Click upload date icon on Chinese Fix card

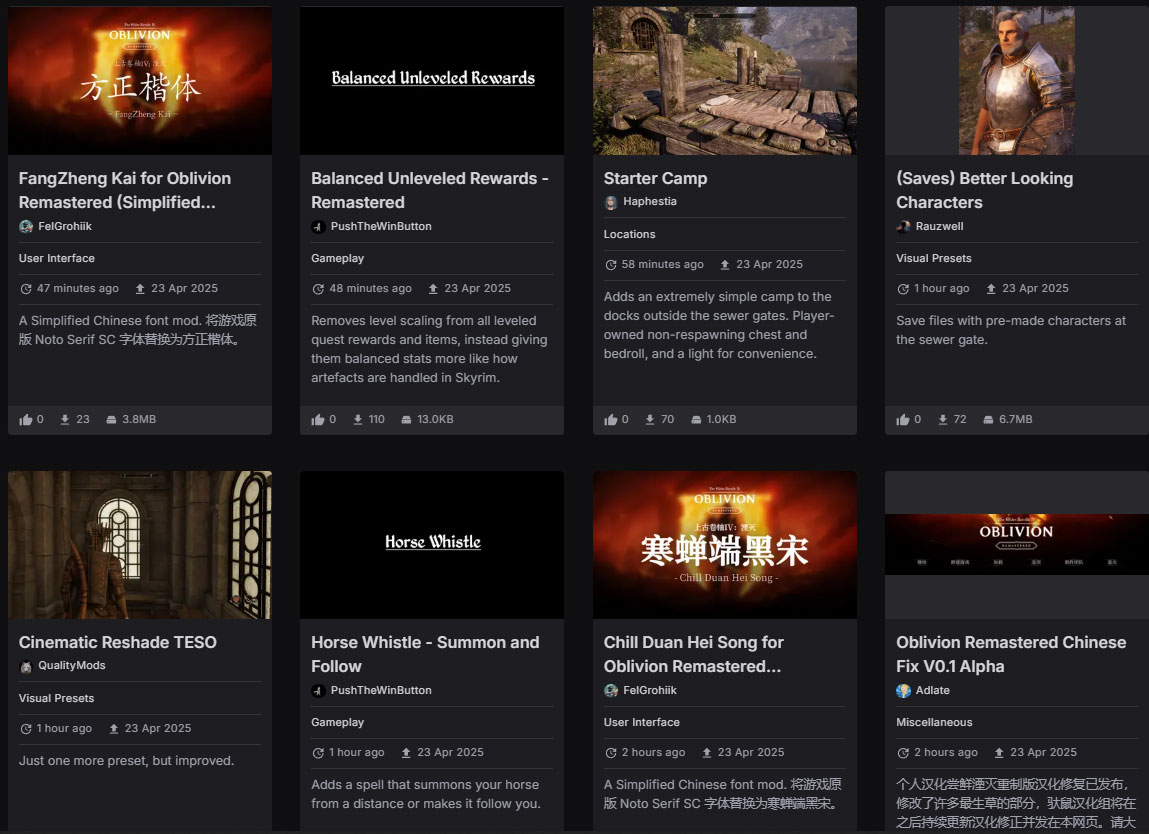point(999,753)
